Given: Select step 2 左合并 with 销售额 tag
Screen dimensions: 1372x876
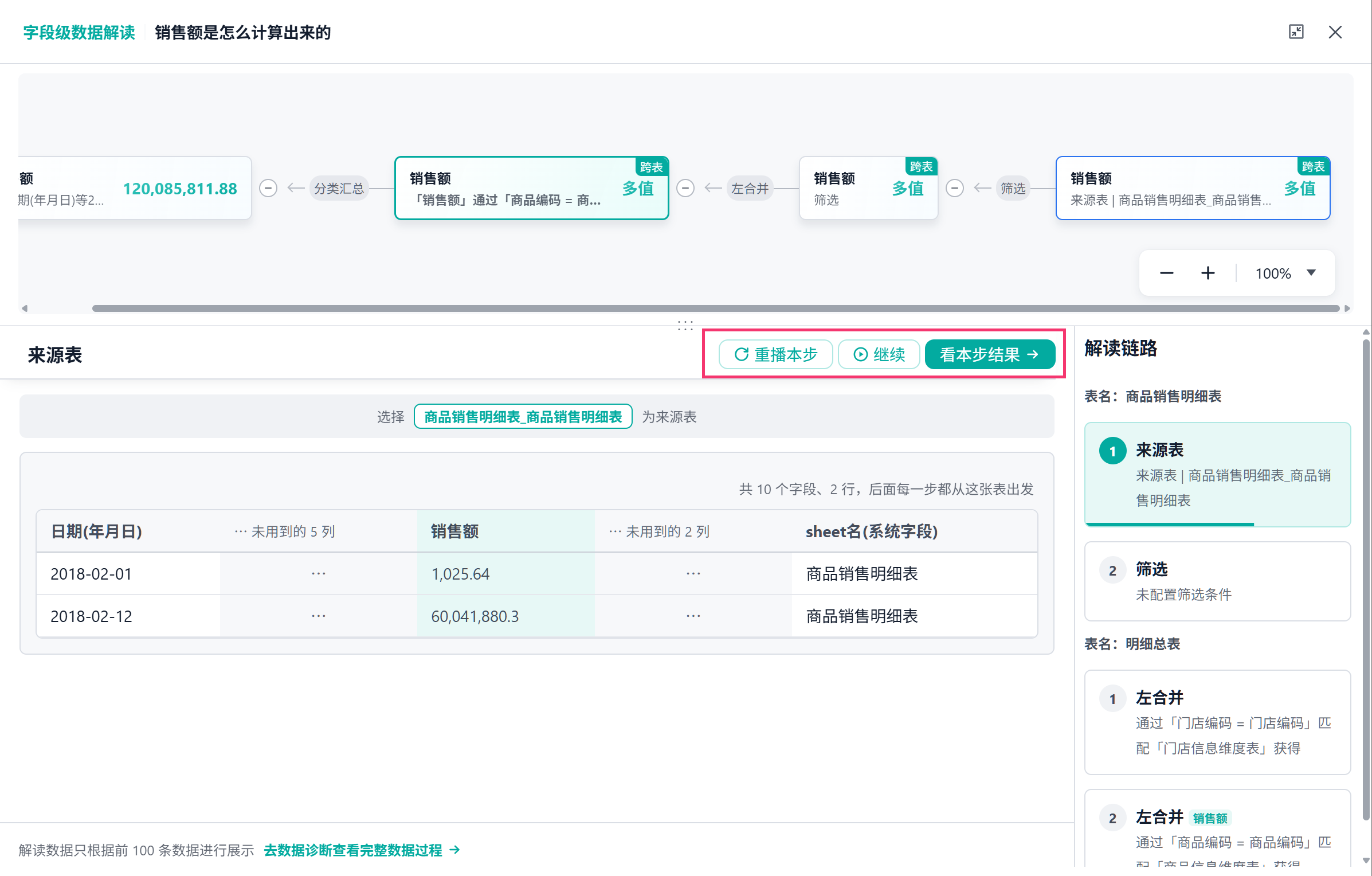Looking at the screenshot, I should click(1217, 828).
